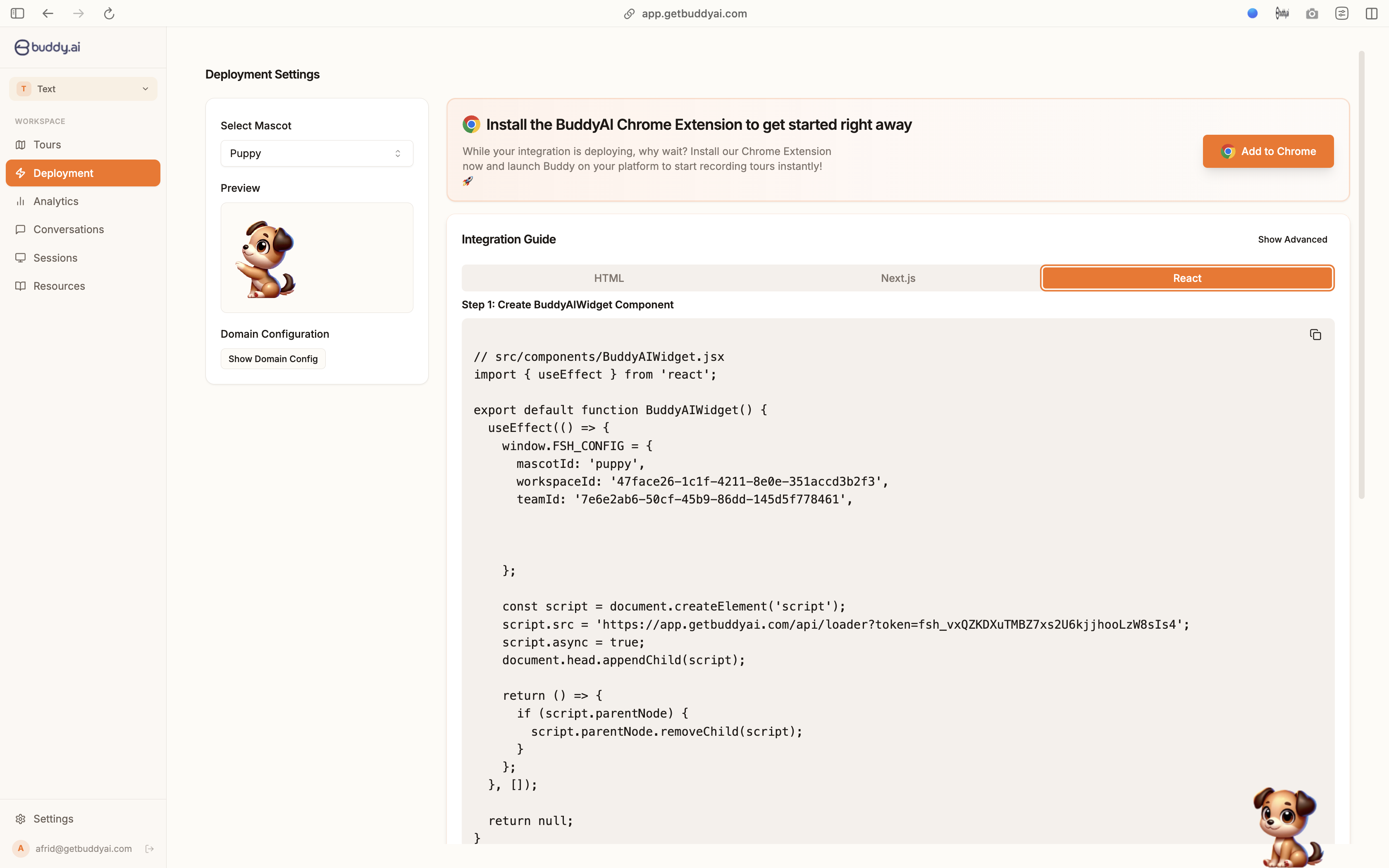Click the Chrome extension banner headline
Viewport: 1389px width, 868px height.
click(699, 124)
